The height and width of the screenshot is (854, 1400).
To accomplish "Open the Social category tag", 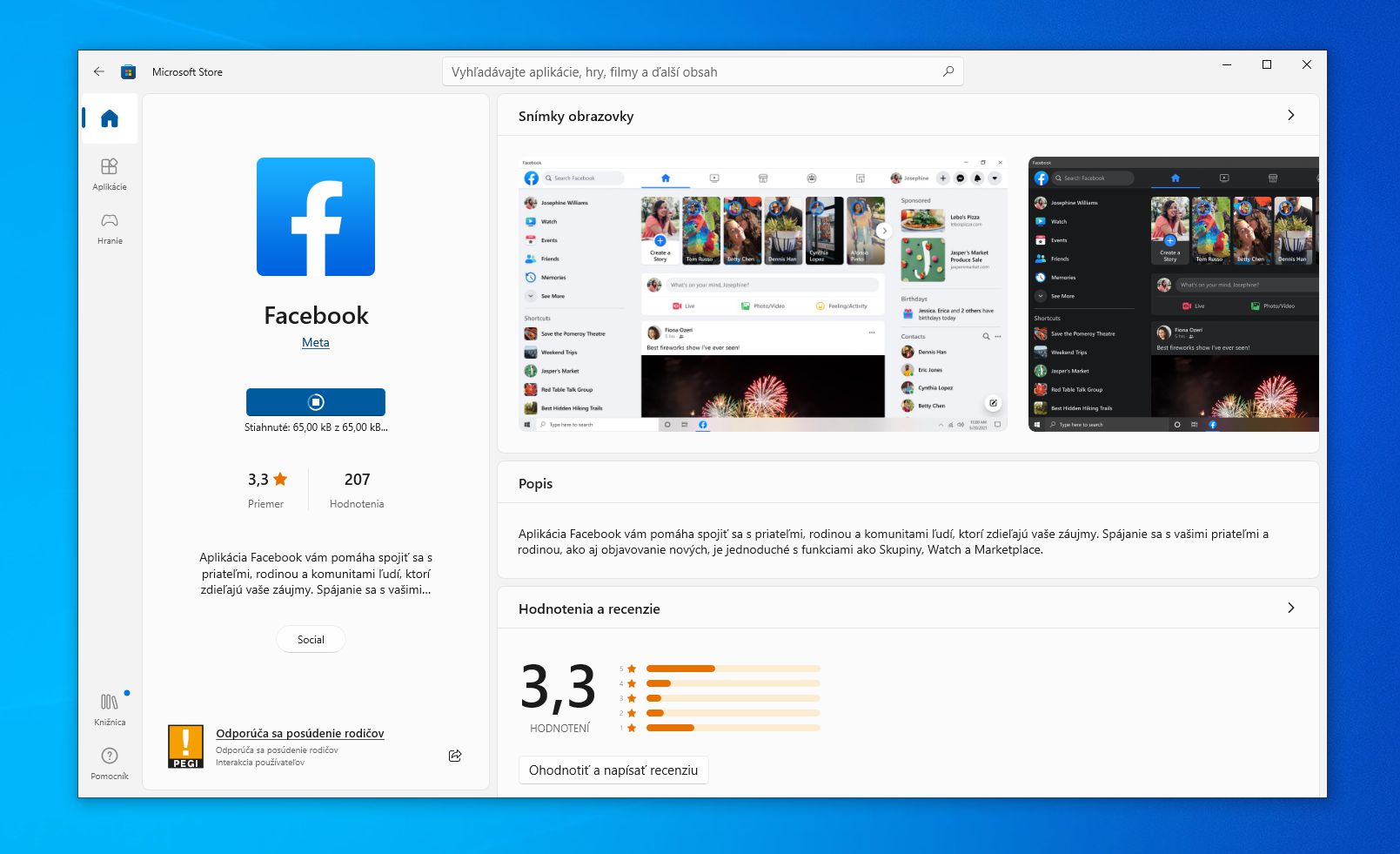I will (x=311, y=639).
